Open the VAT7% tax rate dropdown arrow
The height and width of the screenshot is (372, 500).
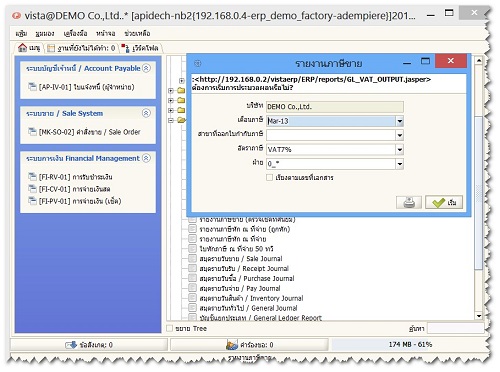point(400,150)
